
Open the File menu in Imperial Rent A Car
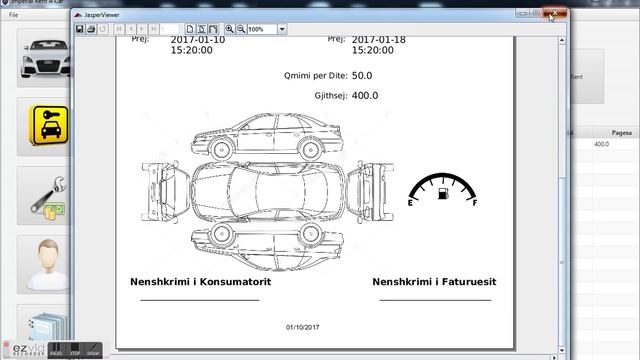click(x=13, y=15)
